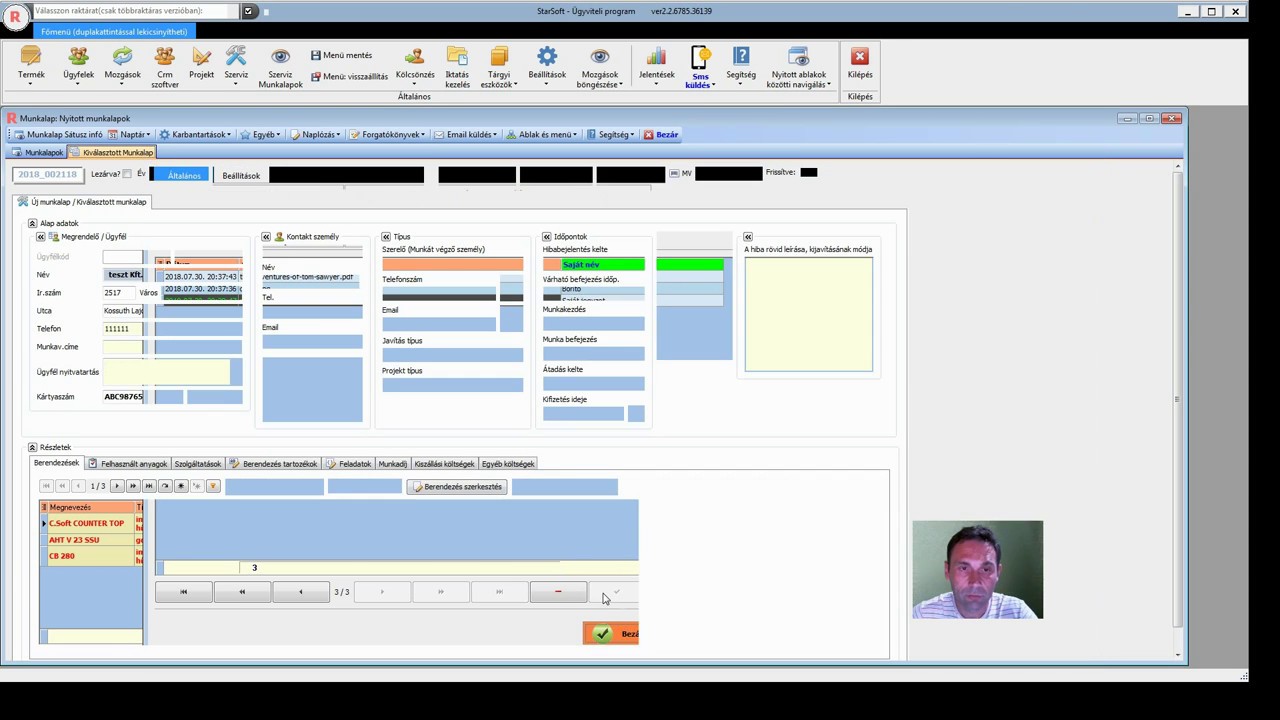Collapse the Megrendelő / Ügyfél panel
The height and width of the screenshot is (720, 1280).
41,237
